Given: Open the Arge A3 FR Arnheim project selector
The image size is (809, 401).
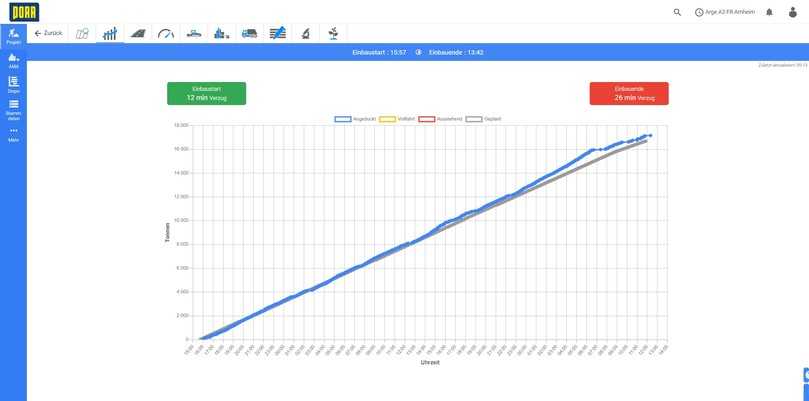Looking at the screenshot, I should (x=725, y=12).
